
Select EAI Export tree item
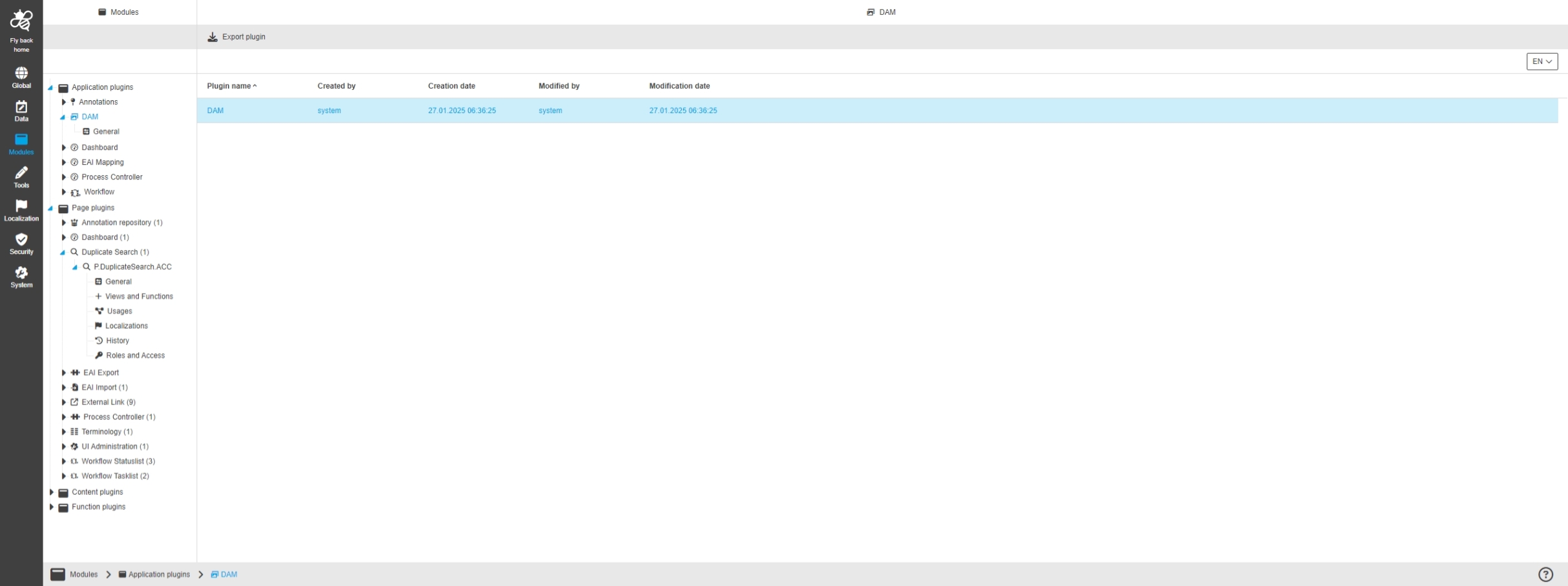[101, 373]
